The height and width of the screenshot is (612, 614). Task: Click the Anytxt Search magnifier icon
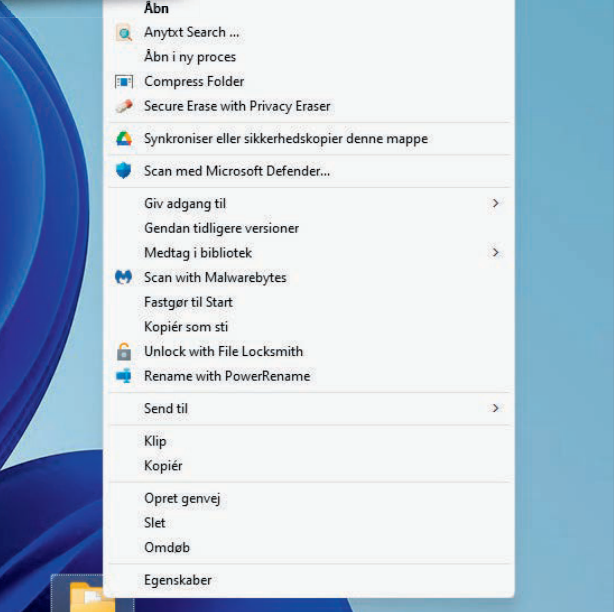point(124,33)
